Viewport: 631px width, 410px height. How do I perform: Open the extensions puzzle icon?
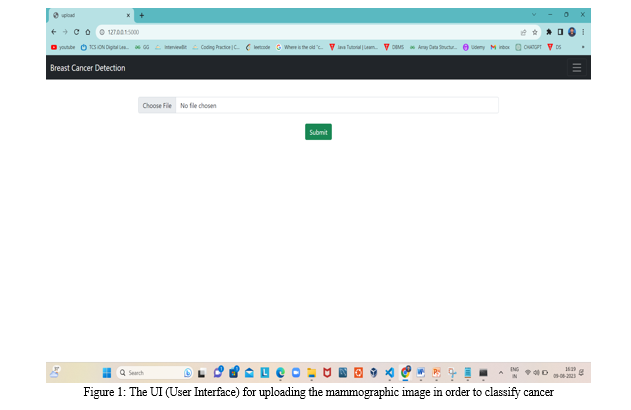[x=548, y=32]
